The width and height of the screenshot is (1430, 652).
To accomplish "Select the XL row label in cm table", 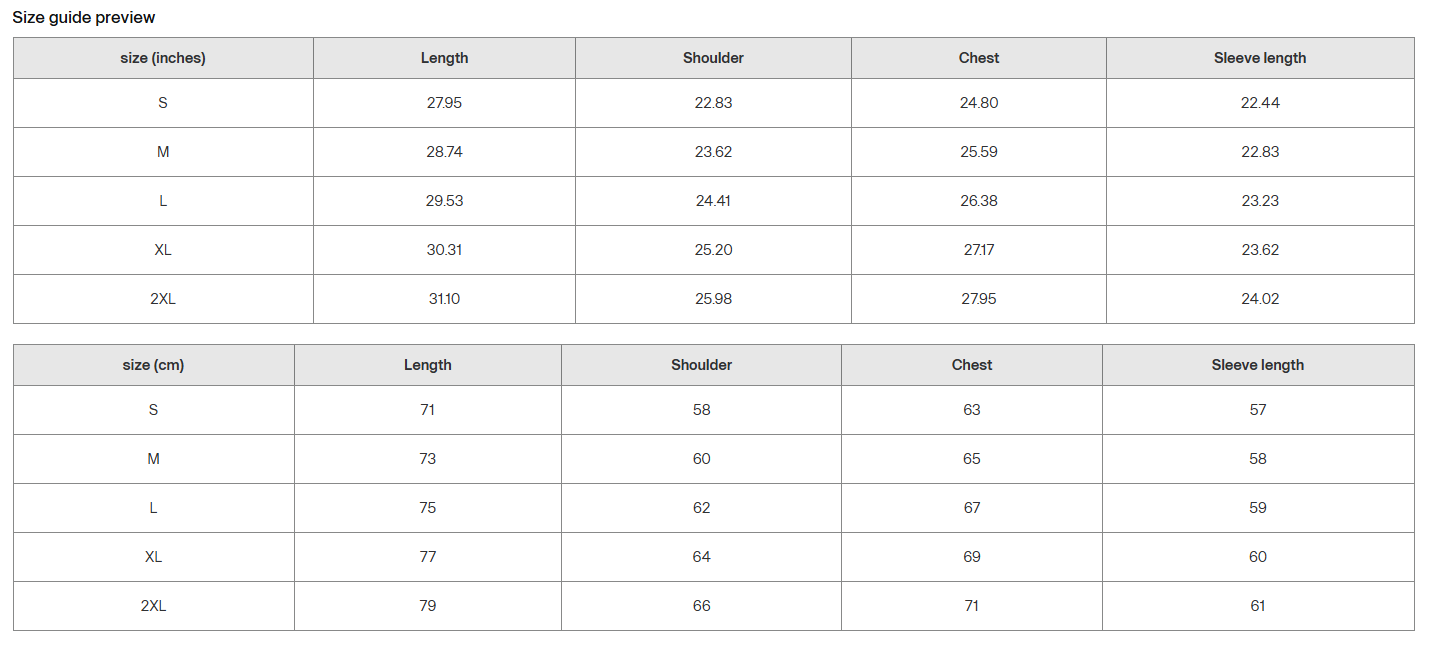I will (x=153, y=557).
